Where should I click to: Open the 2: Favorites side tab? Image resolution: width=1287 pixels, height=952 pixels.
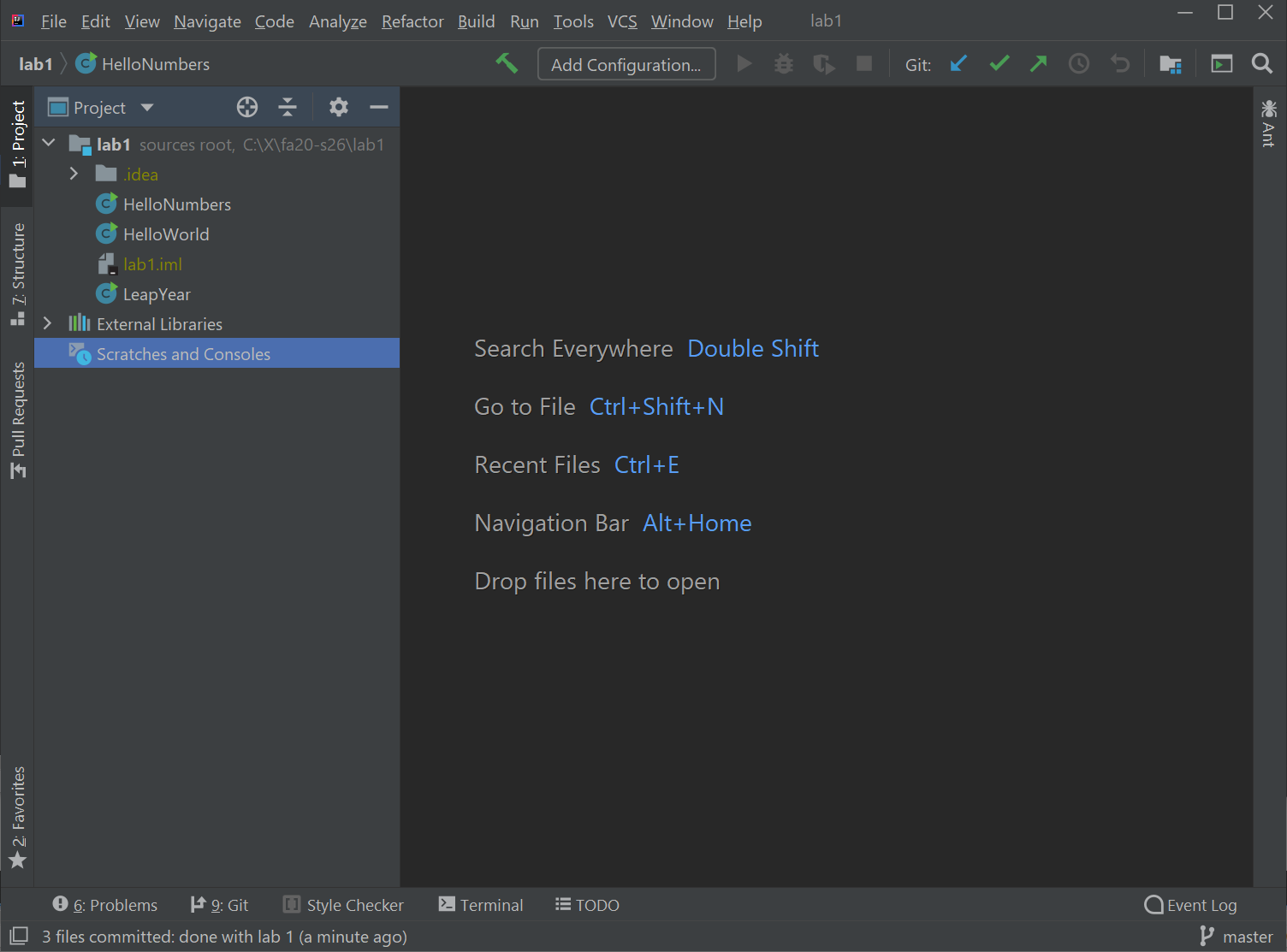pyautogui.click(x=17, y=817)
